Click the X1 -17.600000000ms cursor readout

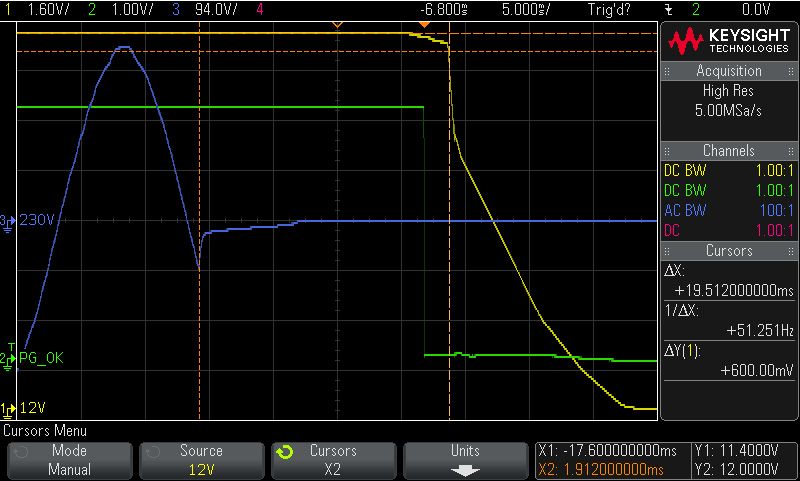click(608, 451)
